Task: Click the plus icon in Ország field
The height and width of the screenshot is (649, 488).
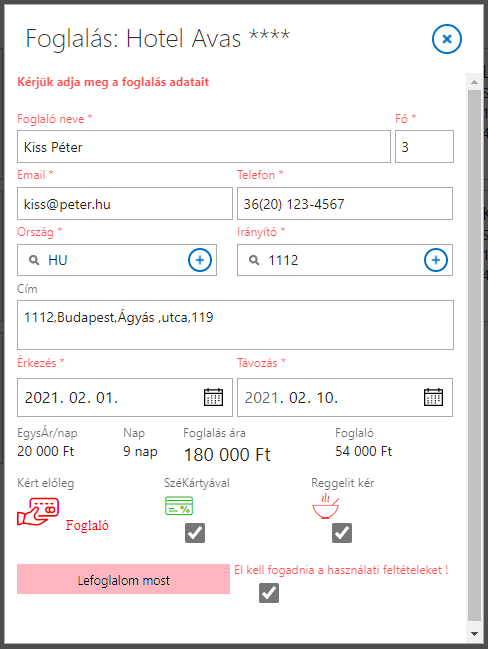Action: pyautogui.click(x=200, y=260)
